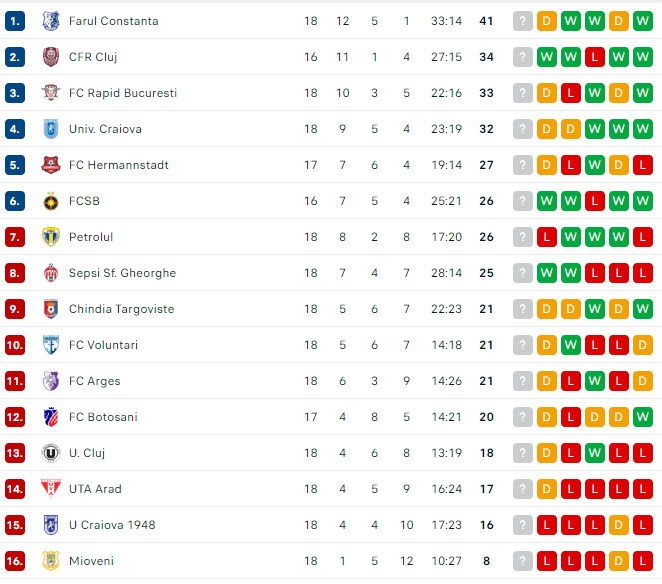Click the Farul Constanta club crest

point(51,21)
